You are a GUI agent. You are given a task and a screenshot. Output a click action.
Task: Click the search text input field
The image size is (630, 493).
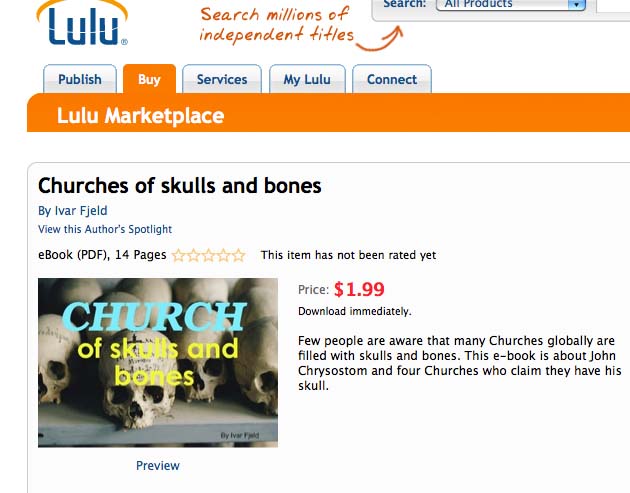613,5
